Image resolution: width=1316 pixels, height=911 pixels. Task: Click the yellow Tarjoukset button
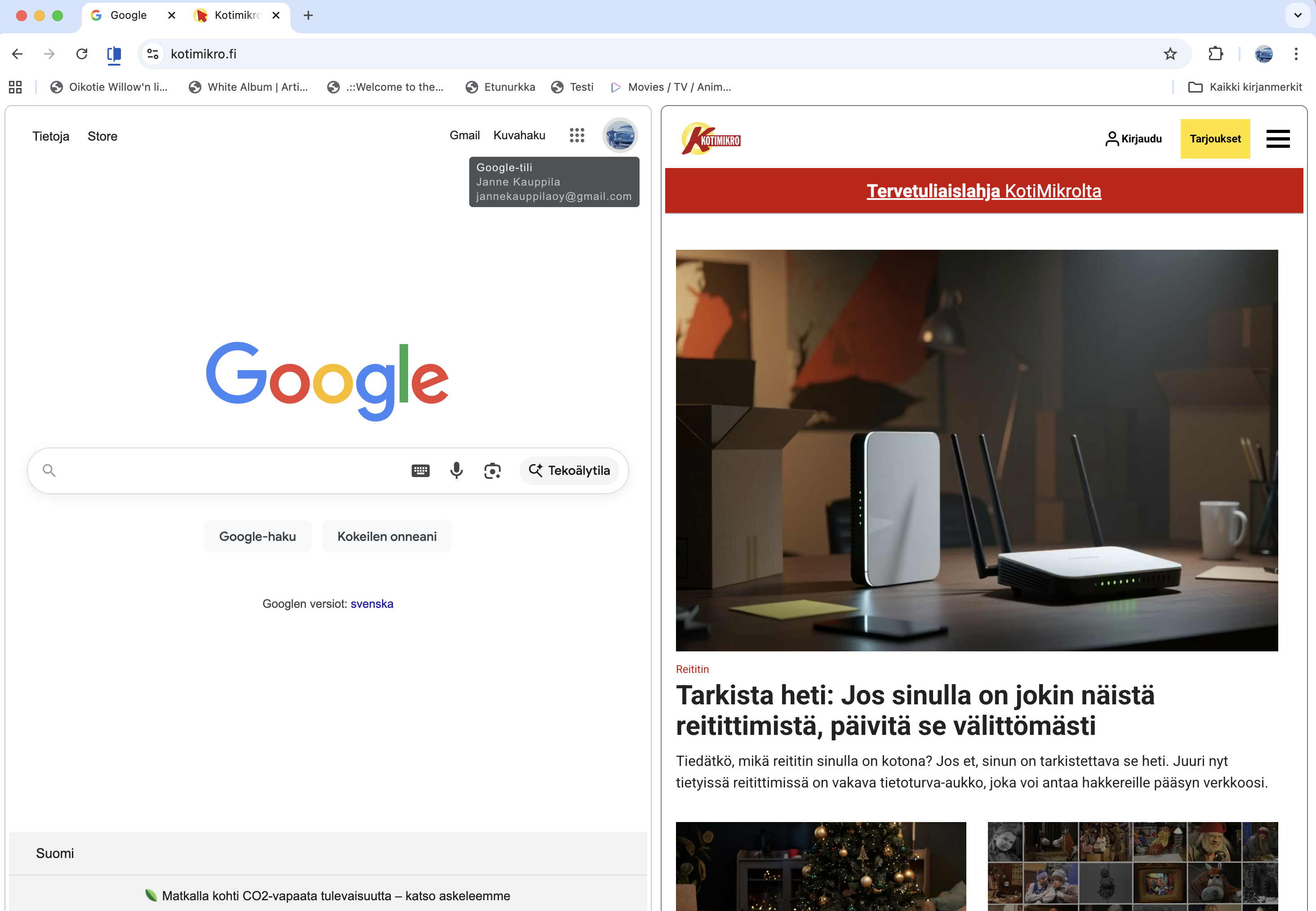pos(1215,138)
